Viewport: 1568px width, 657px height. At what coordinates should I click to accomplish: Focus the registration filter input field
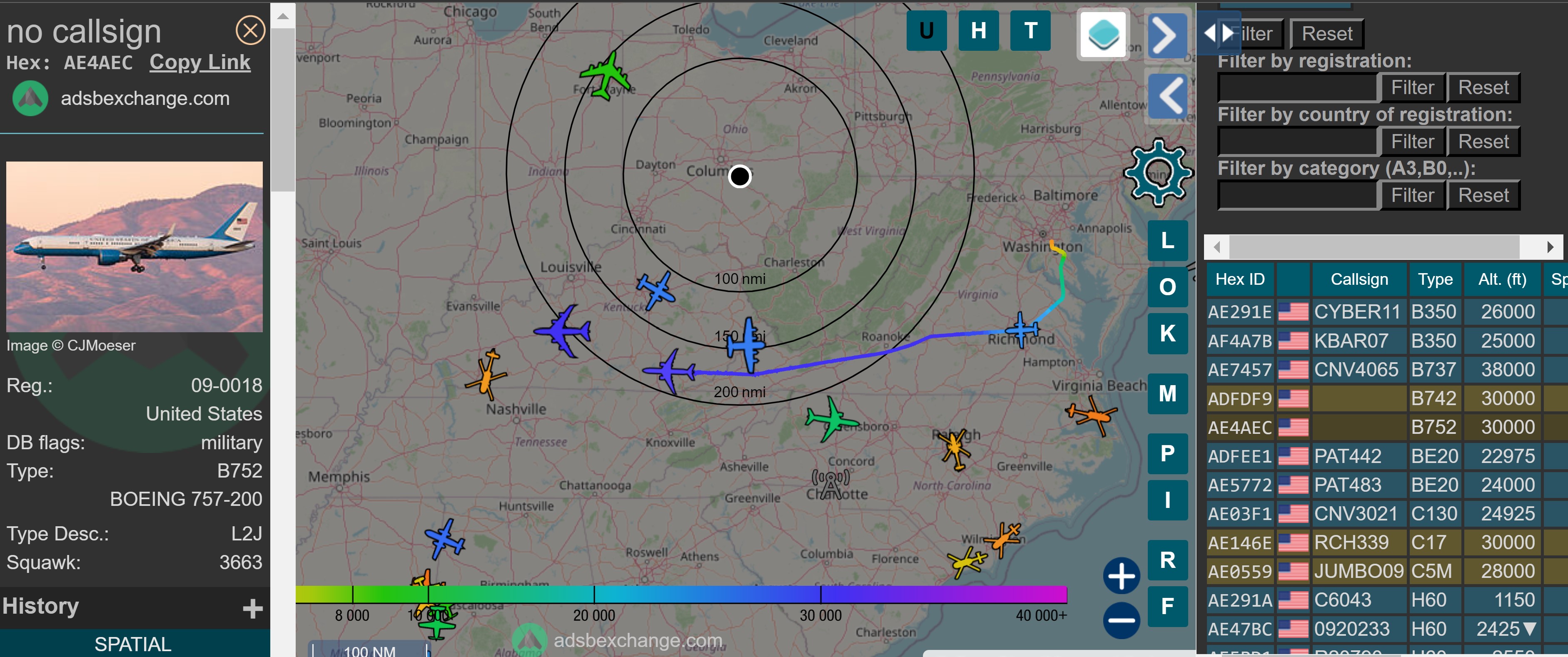click(x=1298, y=87)
